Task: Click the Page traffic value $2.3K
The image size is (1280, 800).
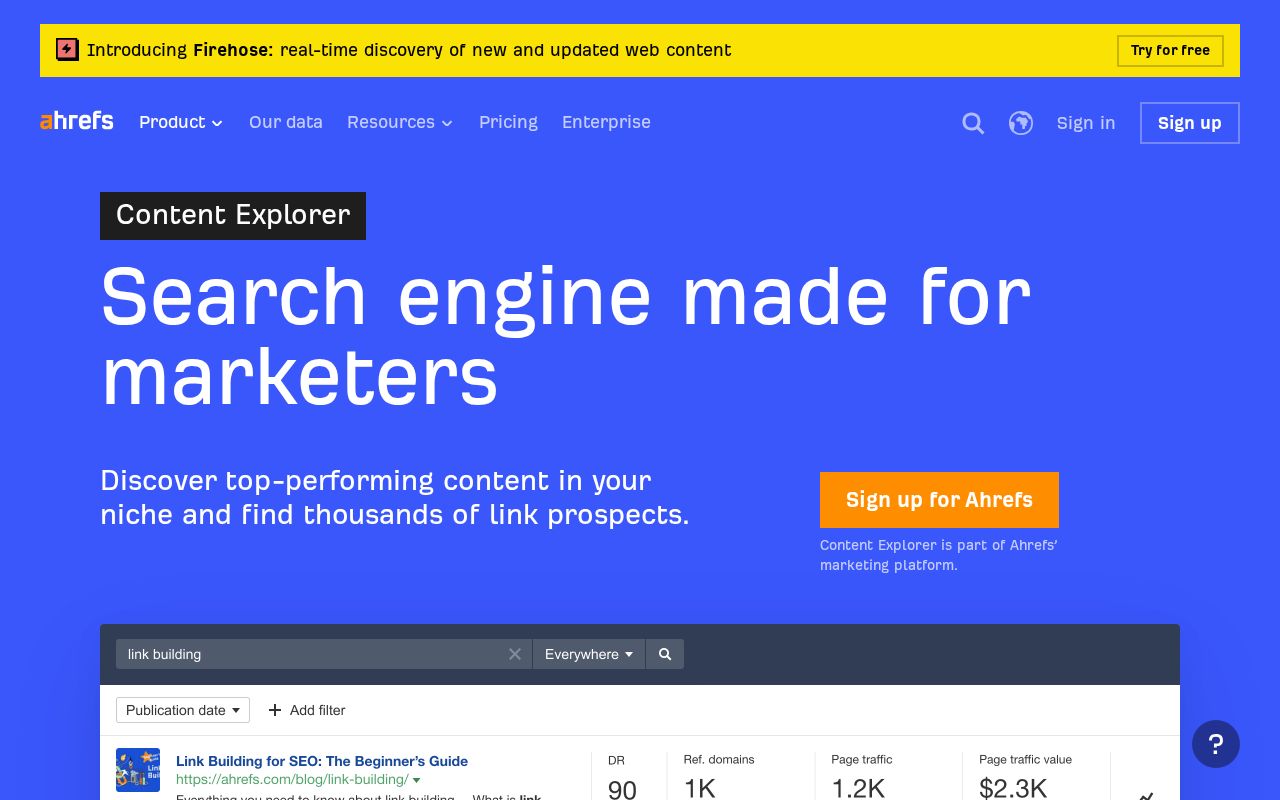Action: [x=1013, y=788]
